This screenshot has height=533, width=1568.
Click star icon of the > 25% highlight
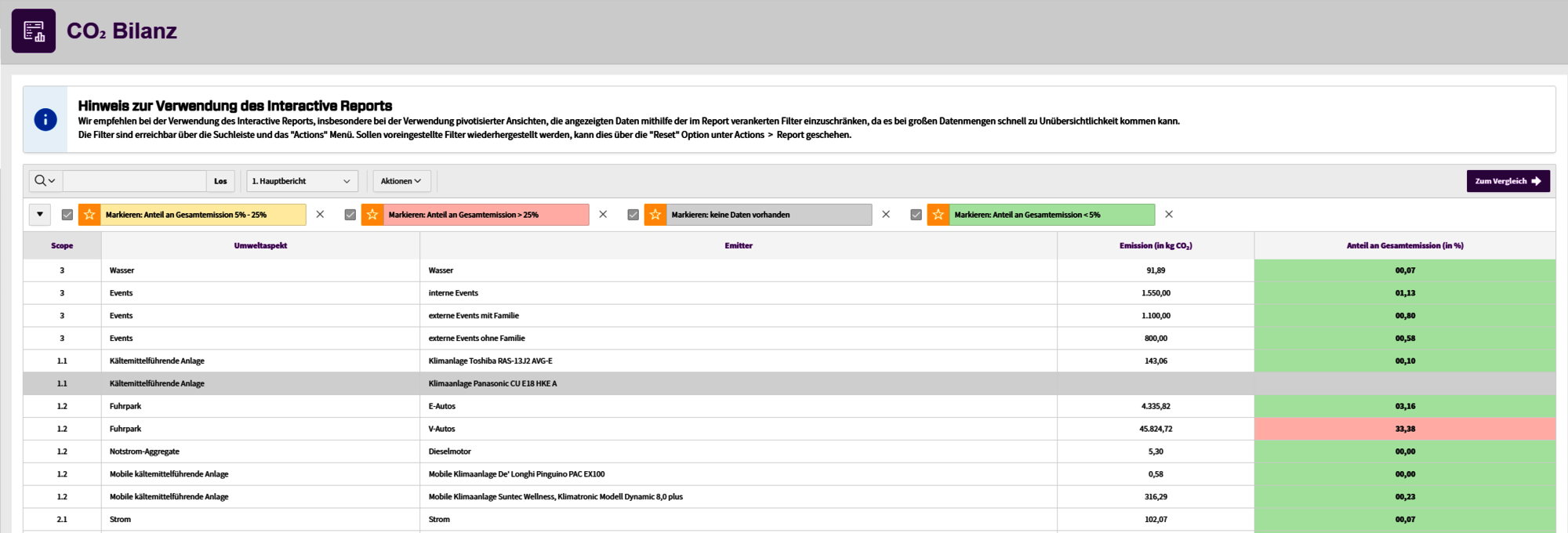372,215
